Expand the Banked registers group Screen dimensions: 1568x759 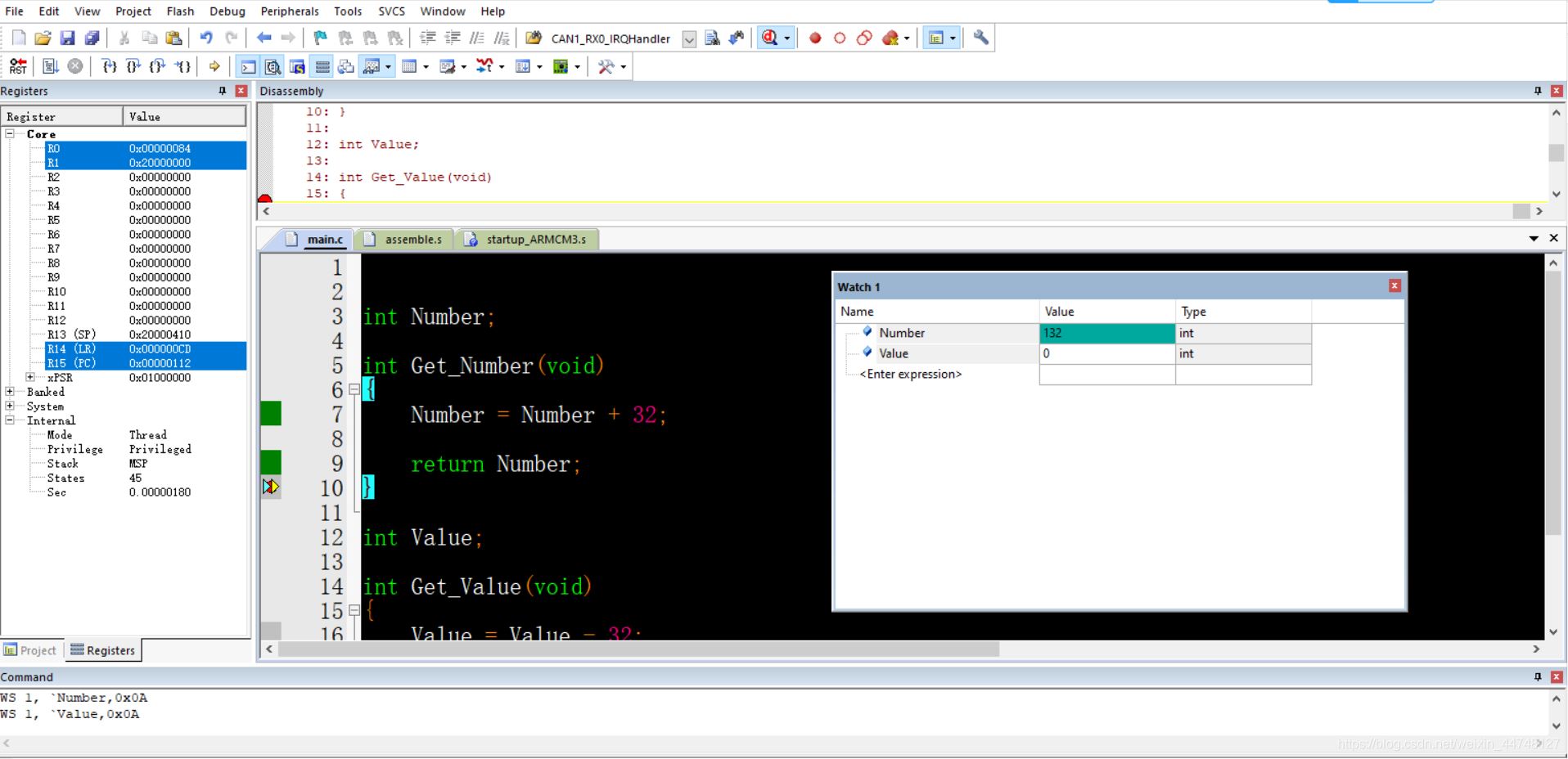pos(10,392)
